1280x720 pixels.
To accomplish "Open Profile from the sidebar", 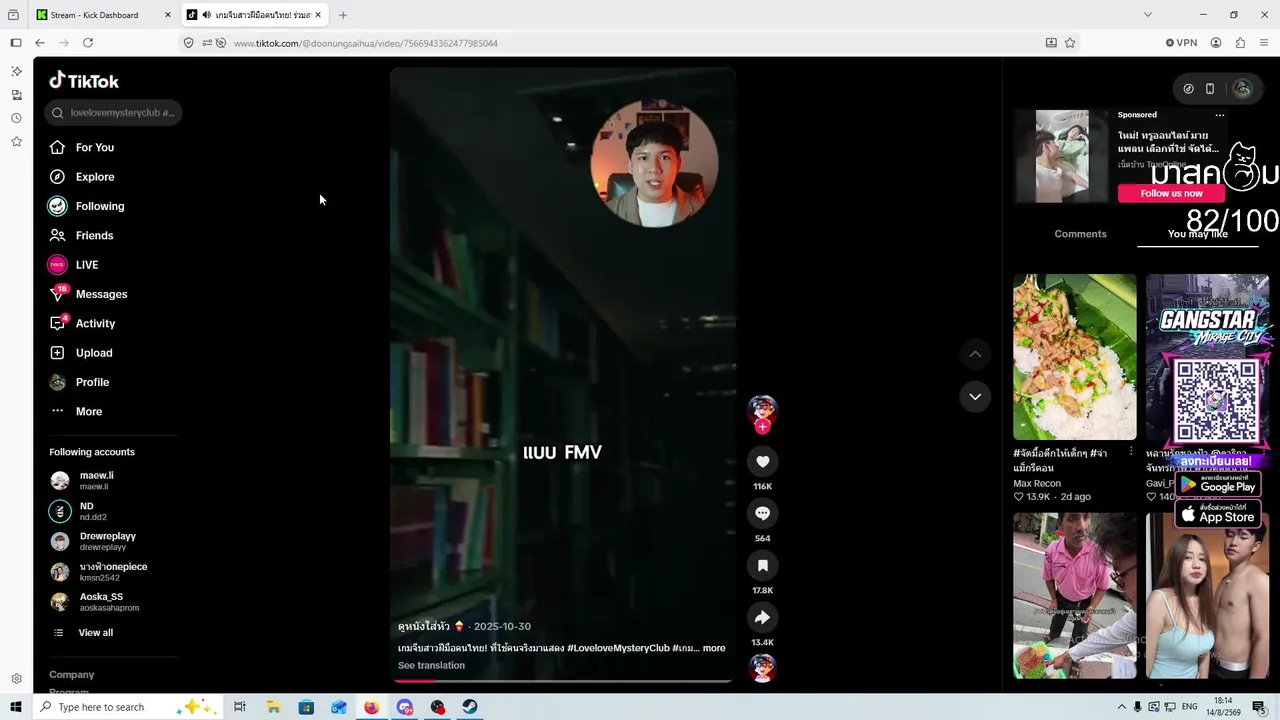I will [x=92, y=382].
